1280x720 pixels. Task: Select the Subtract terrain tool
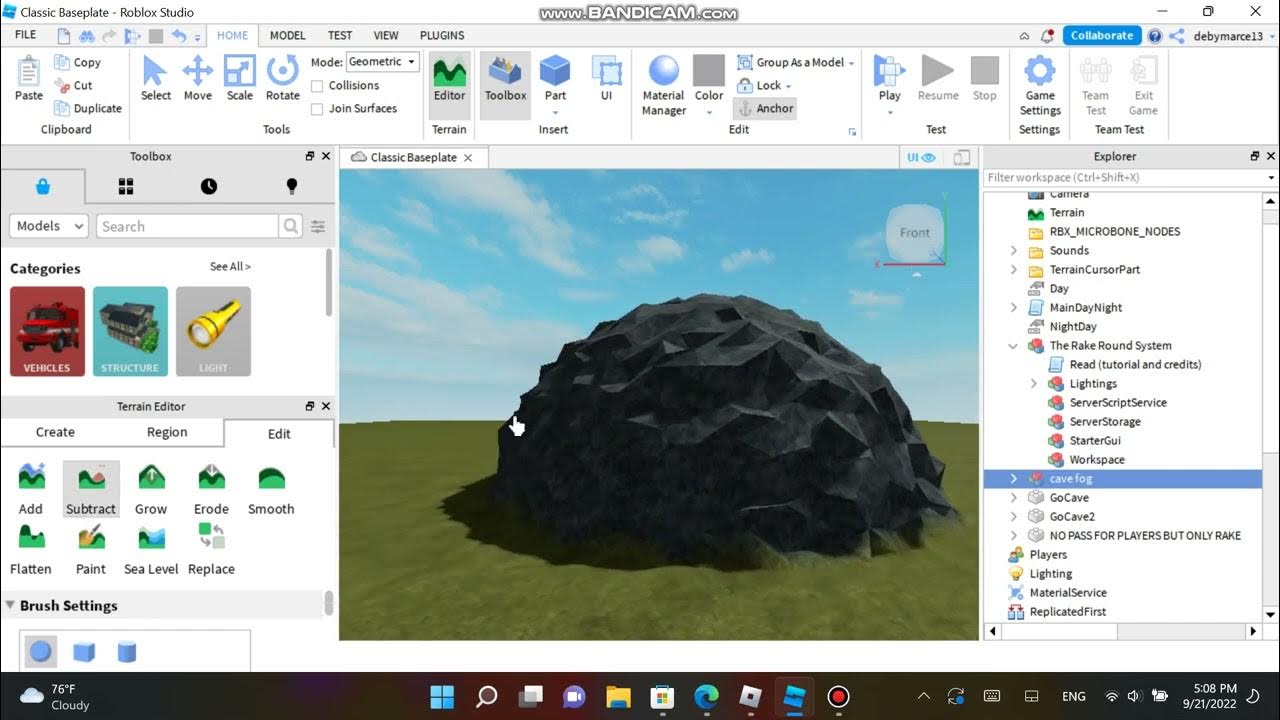point(91,489)
